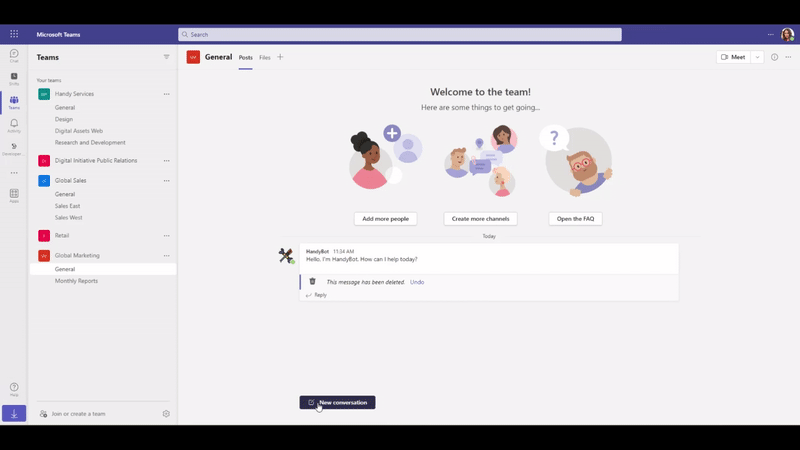Click the HandyBot sender name
The height and width of the screenshot is (450, 800).
[x=317, y=252]
